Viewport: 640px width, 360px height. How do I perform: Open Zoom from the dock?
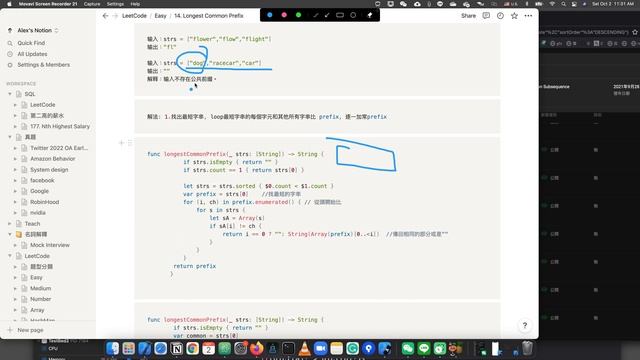point(320,349)
